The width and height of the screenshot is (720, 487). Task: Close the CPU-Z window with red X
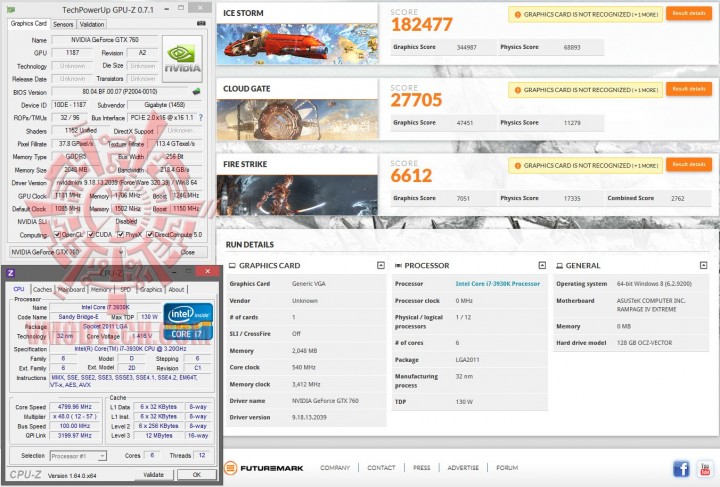coord(207,271)
